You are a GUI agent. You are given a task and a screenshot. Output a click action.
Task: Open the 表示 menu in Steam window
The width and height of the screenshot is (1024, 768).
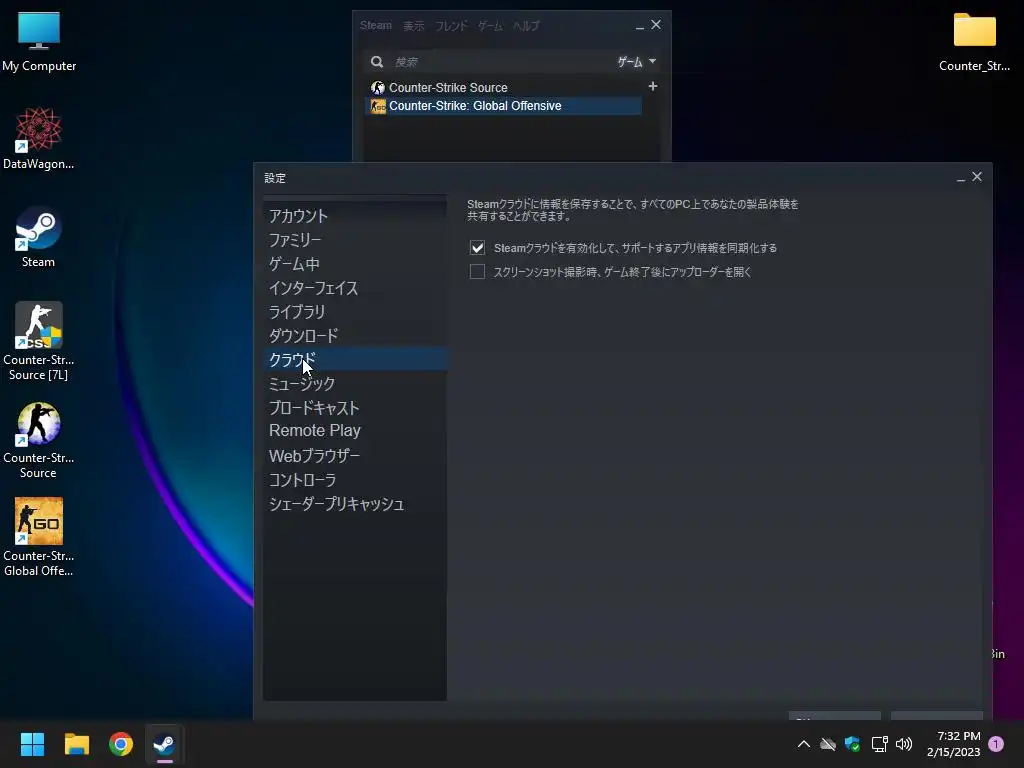[x=413, y=25]
